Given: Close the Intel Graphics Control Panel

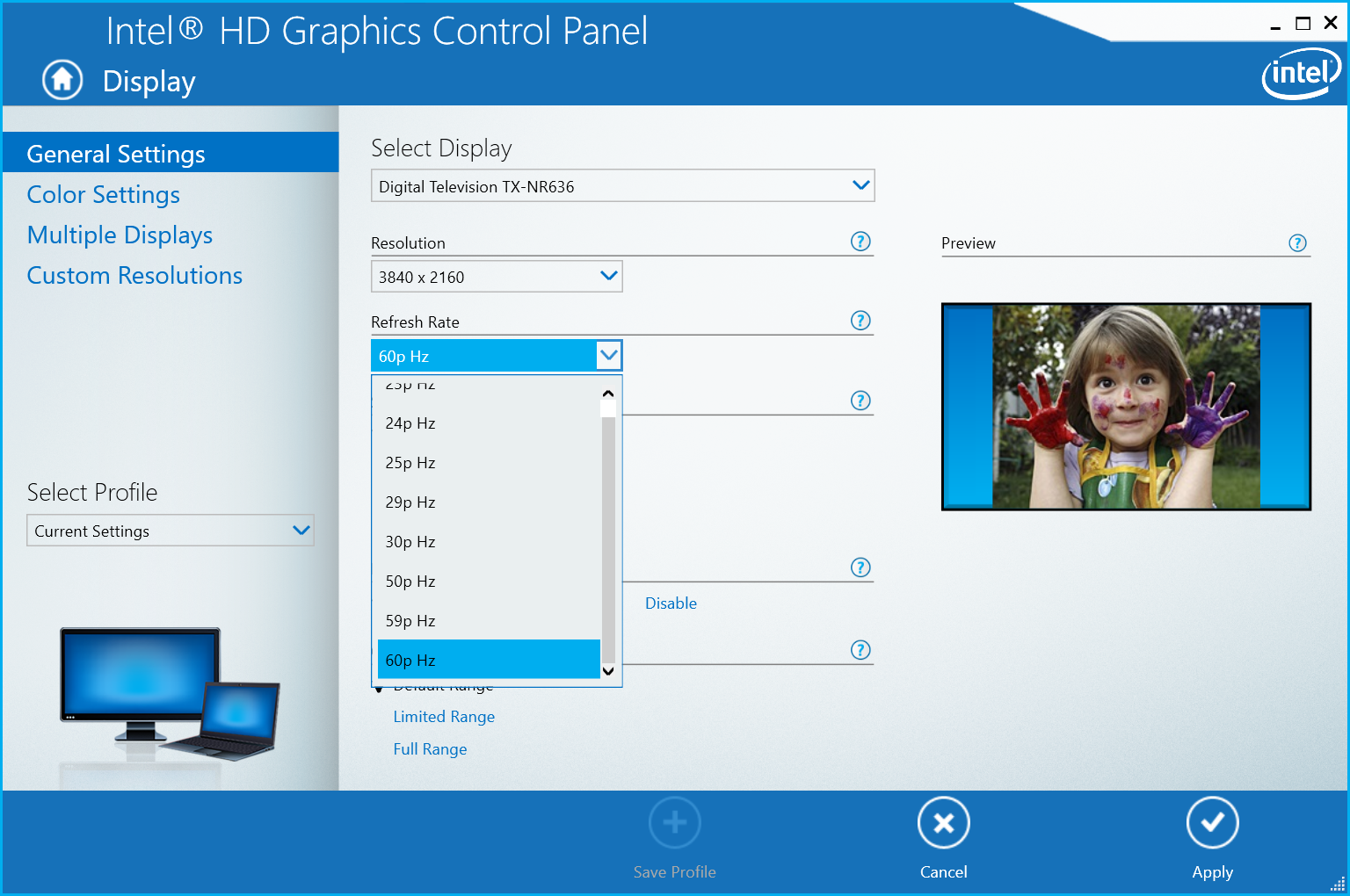Looking at the screenshot, I should [x=1331, y=24].
